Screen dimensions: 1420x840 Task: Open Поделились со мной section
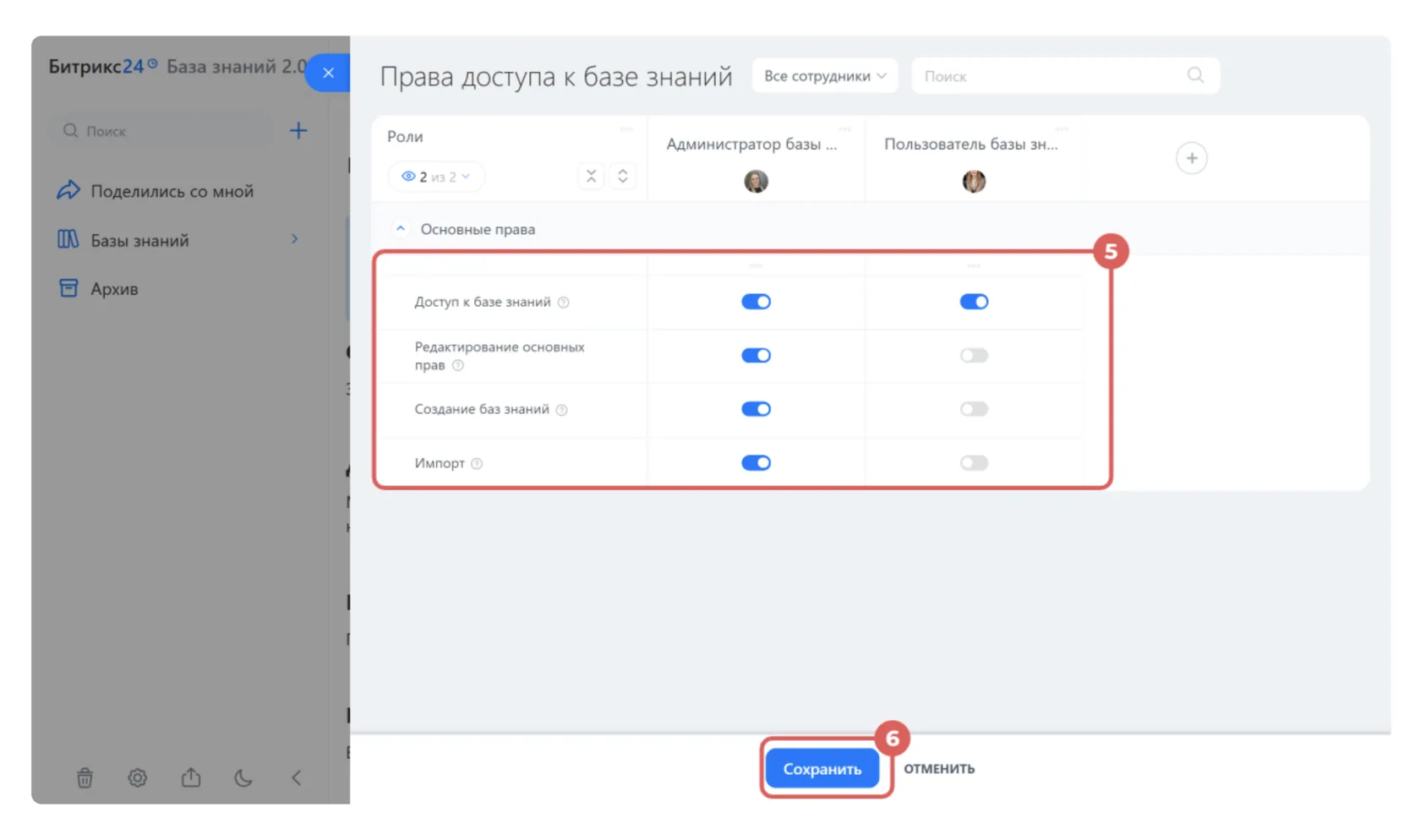click(x=156, y=191)
